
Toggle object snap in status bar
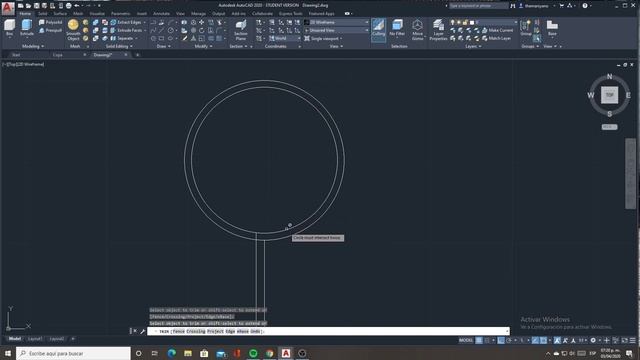click(543, 340)
